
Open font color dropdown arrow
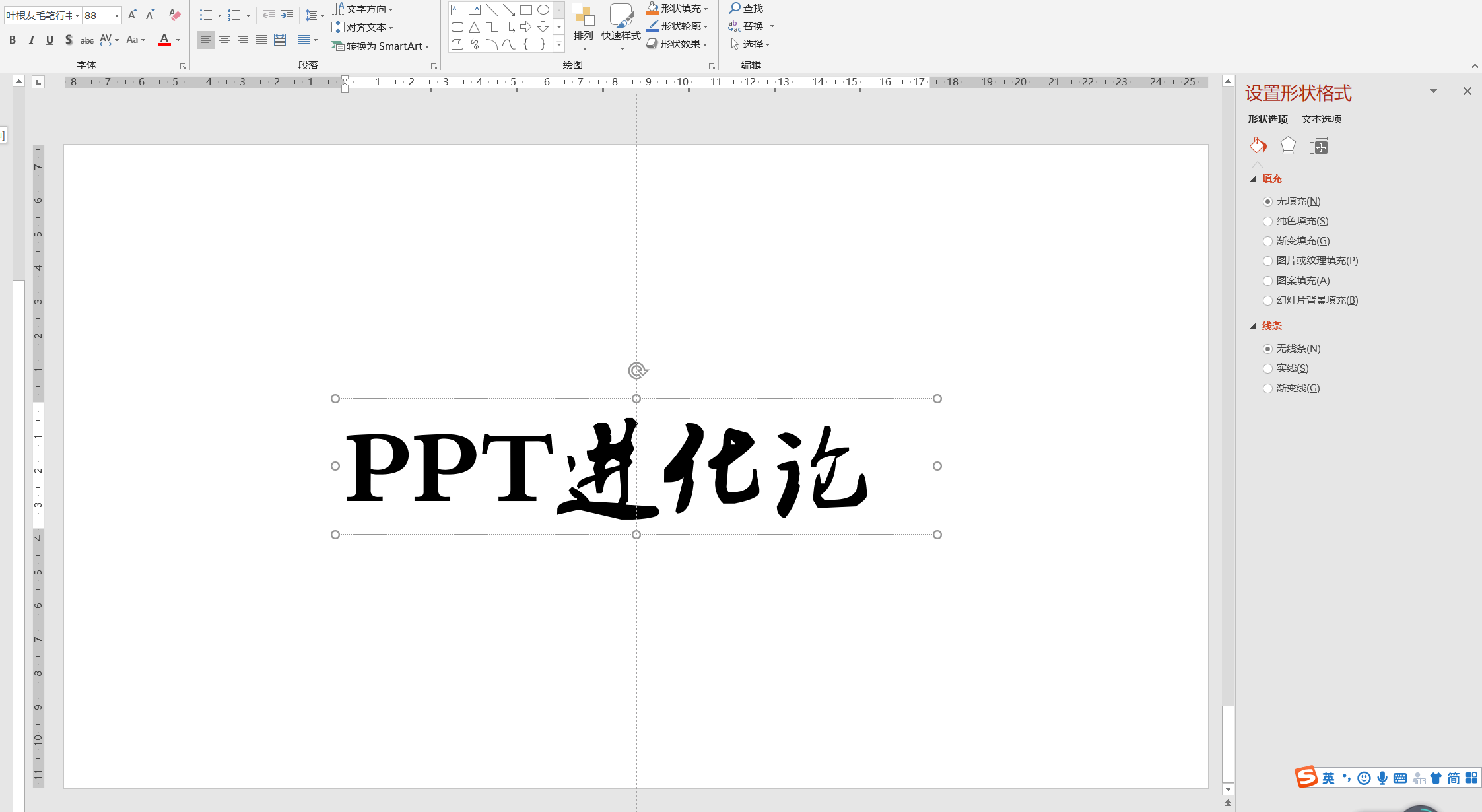coord(178,40)
